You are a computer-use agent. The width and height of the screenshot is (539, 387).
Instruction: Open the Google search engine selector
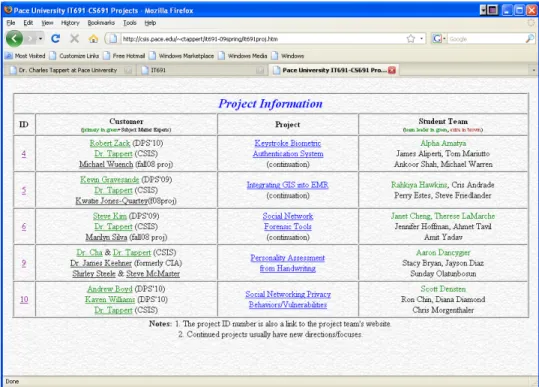439,38
